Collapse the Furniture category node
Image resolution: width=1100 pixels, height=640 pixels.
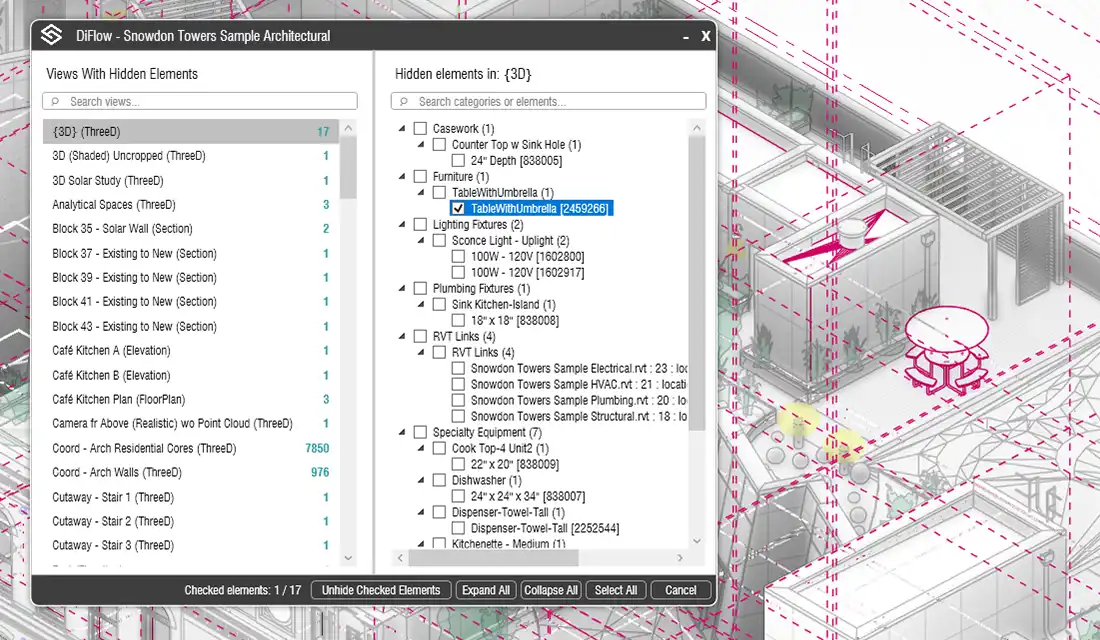click(402, 177)
